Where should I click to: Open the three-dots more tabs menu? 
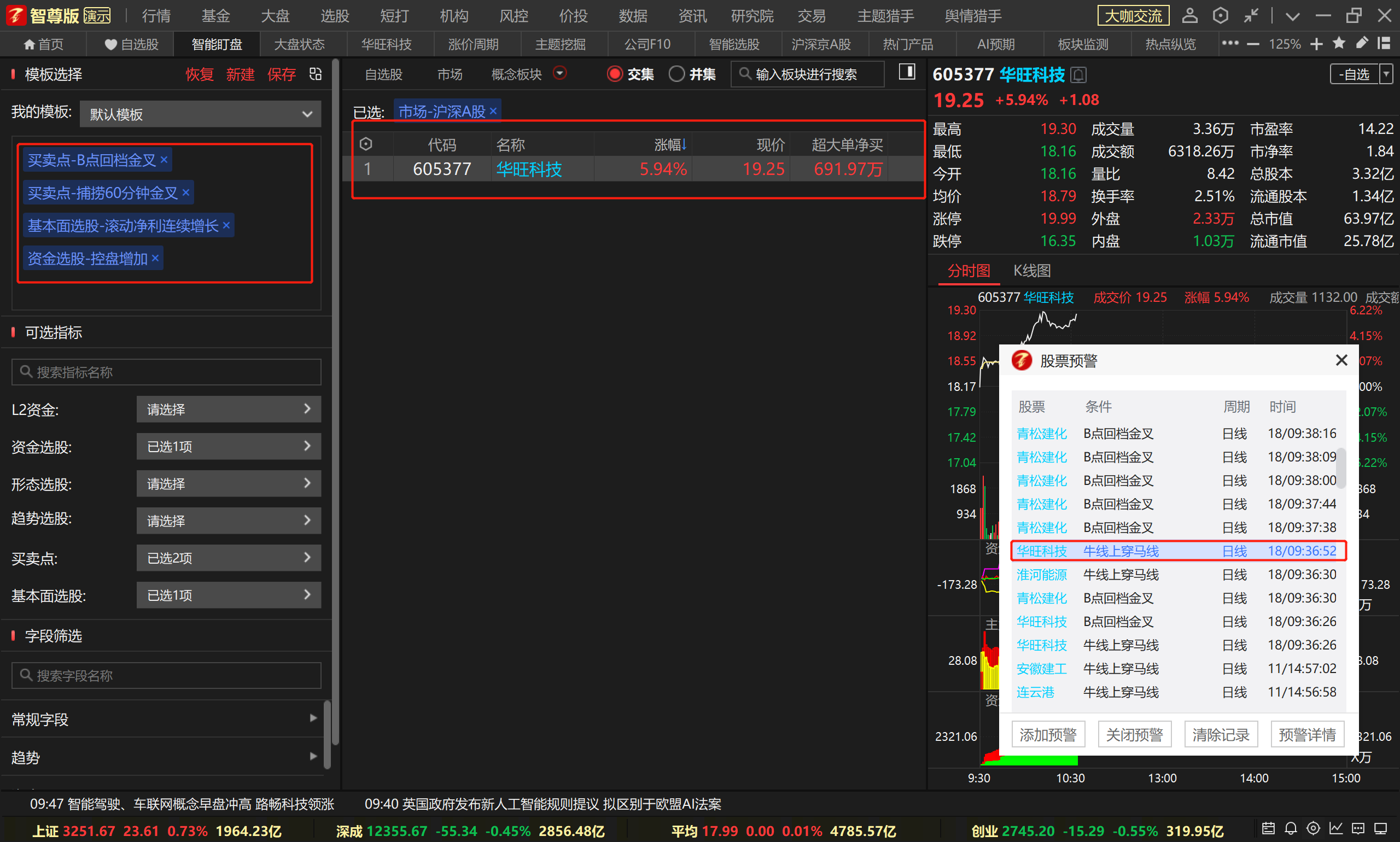tap(1230, 43)
